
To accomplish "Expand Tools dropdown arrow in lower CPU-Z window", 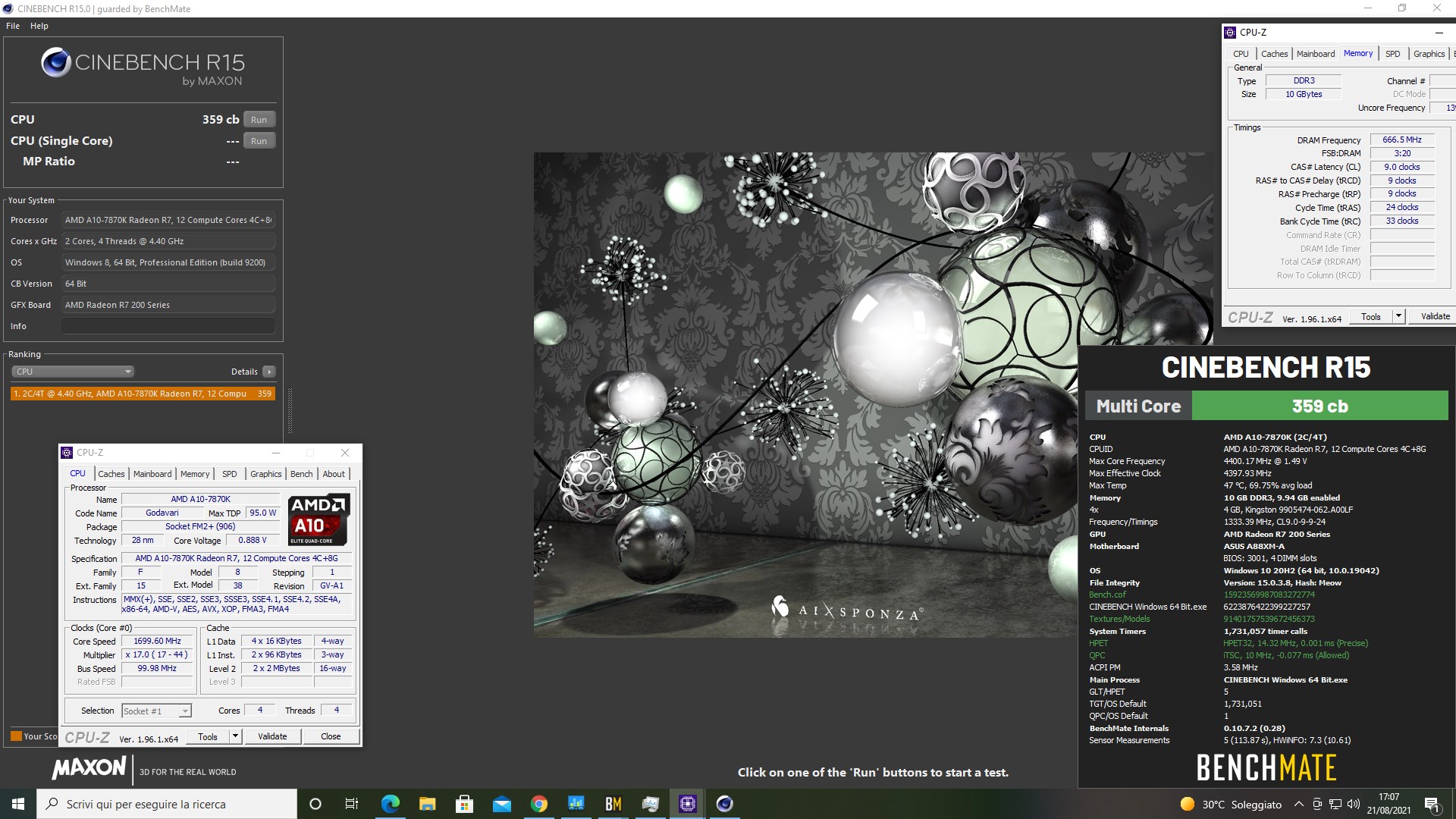I will click(235, 736).
